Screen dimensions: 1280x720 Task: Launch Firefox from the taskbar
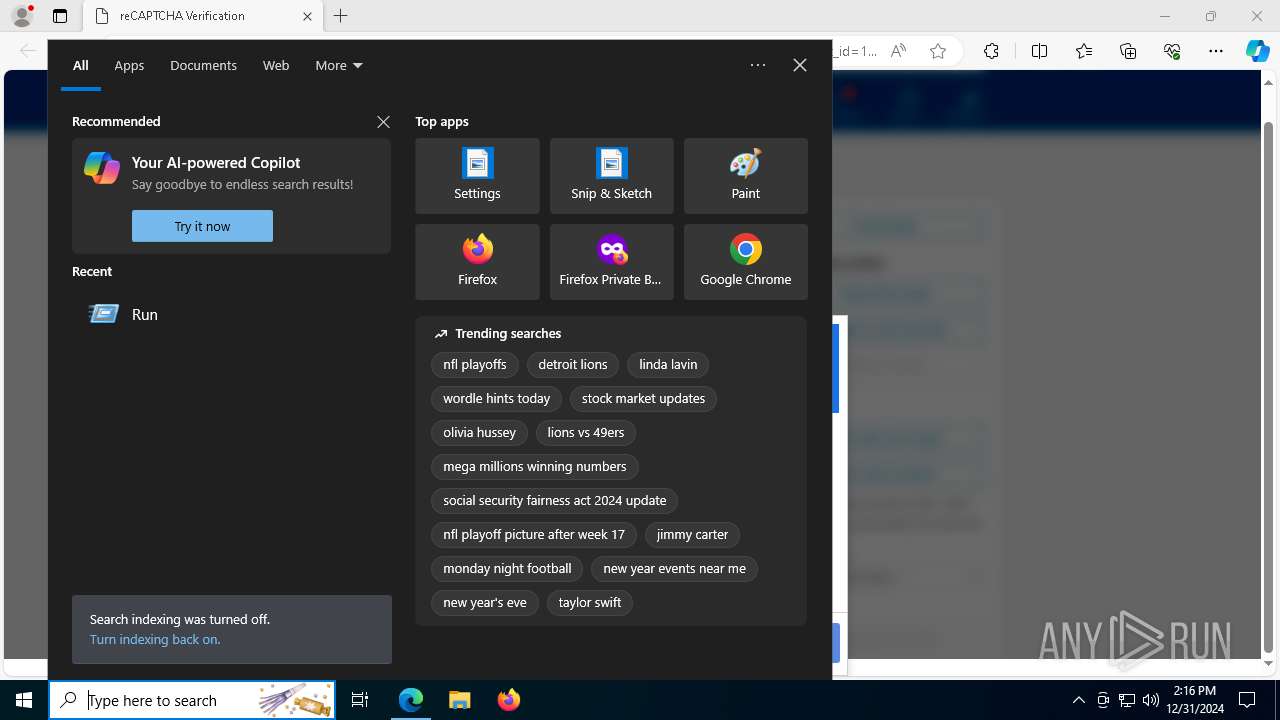click(509, 700)
